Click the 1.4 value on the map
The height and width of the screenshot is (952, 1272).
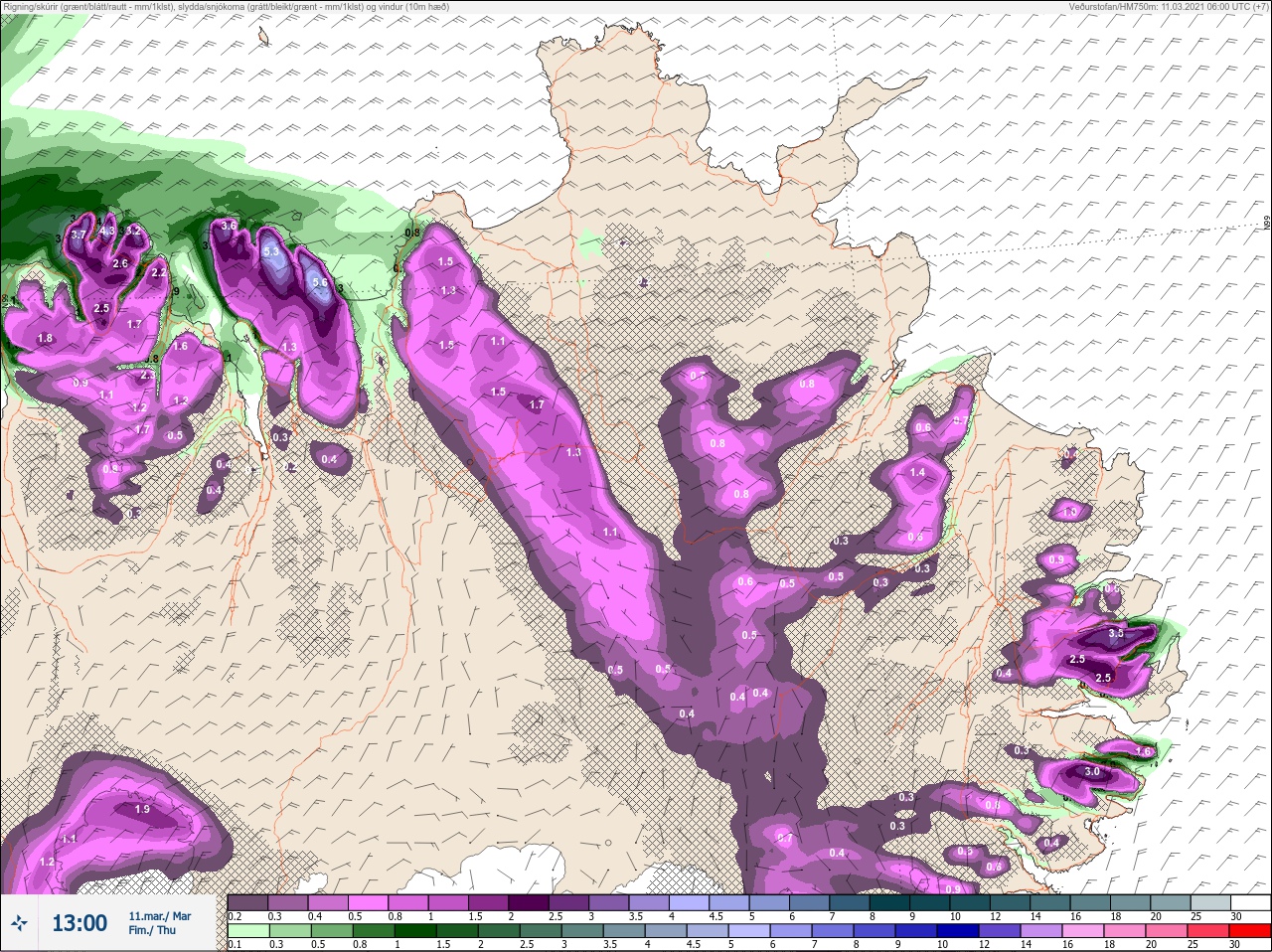coord(917,473)
